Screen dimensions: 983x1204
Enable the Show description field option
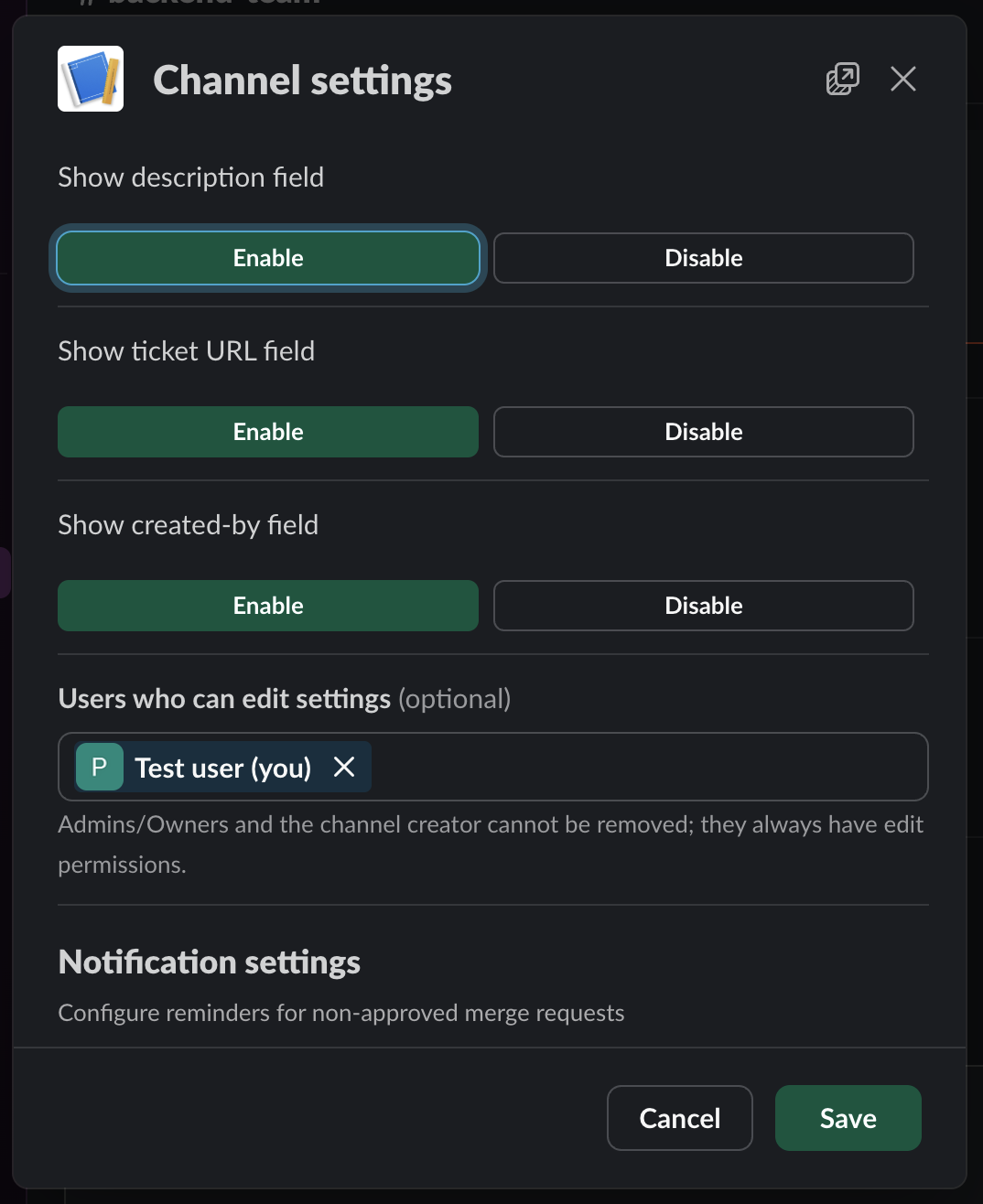pos(267,258)
